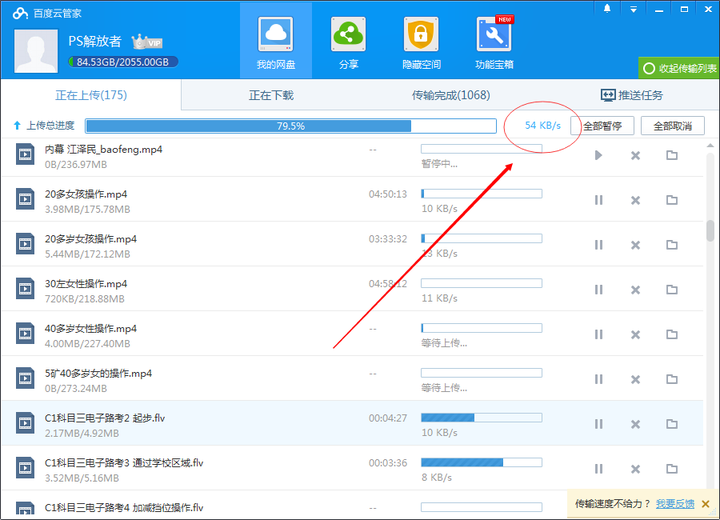Click the 百度云管家 logo icon

pos(20,13)
